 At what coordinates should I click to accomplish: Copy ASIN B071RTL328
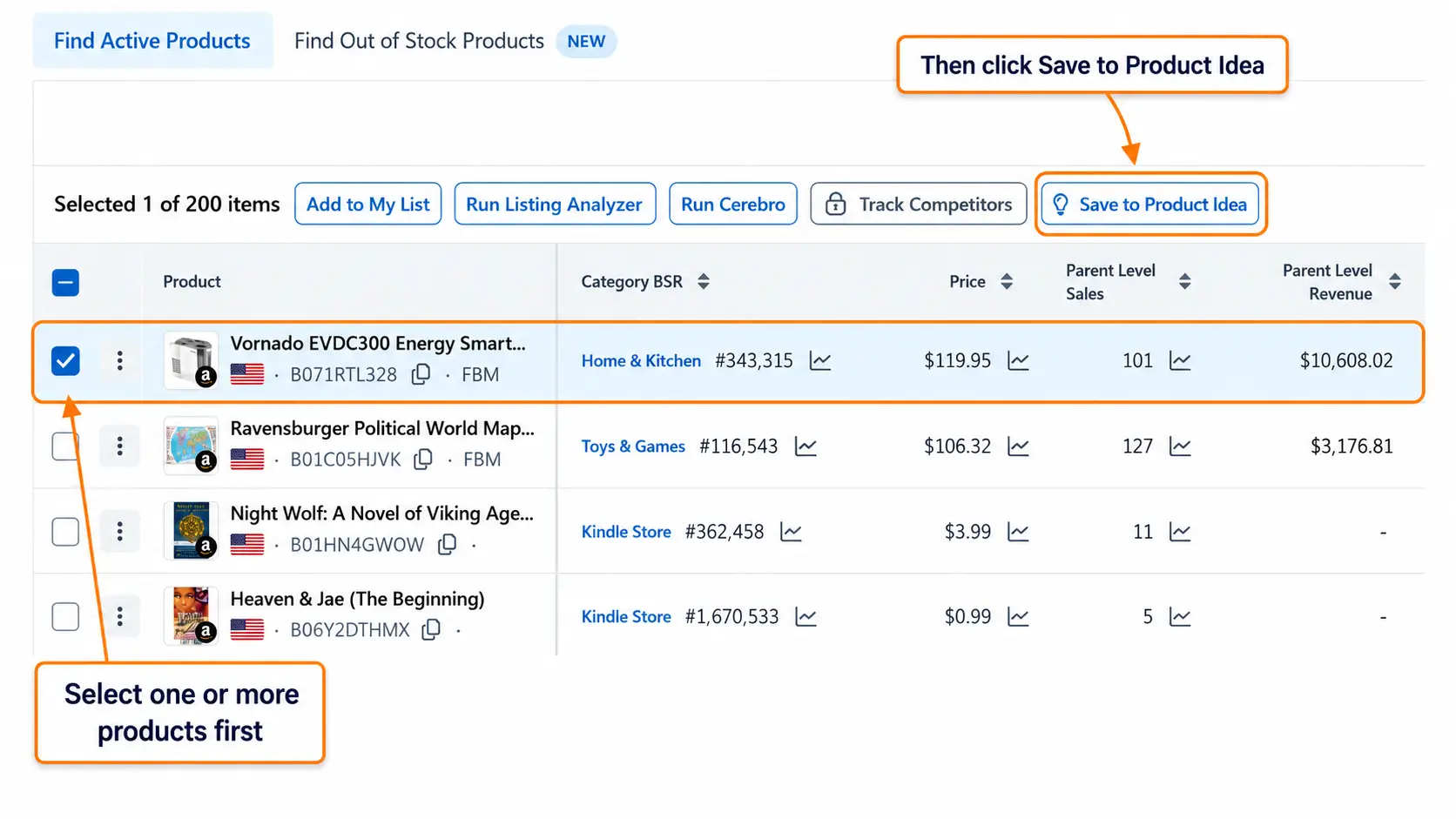pos(421,374)
